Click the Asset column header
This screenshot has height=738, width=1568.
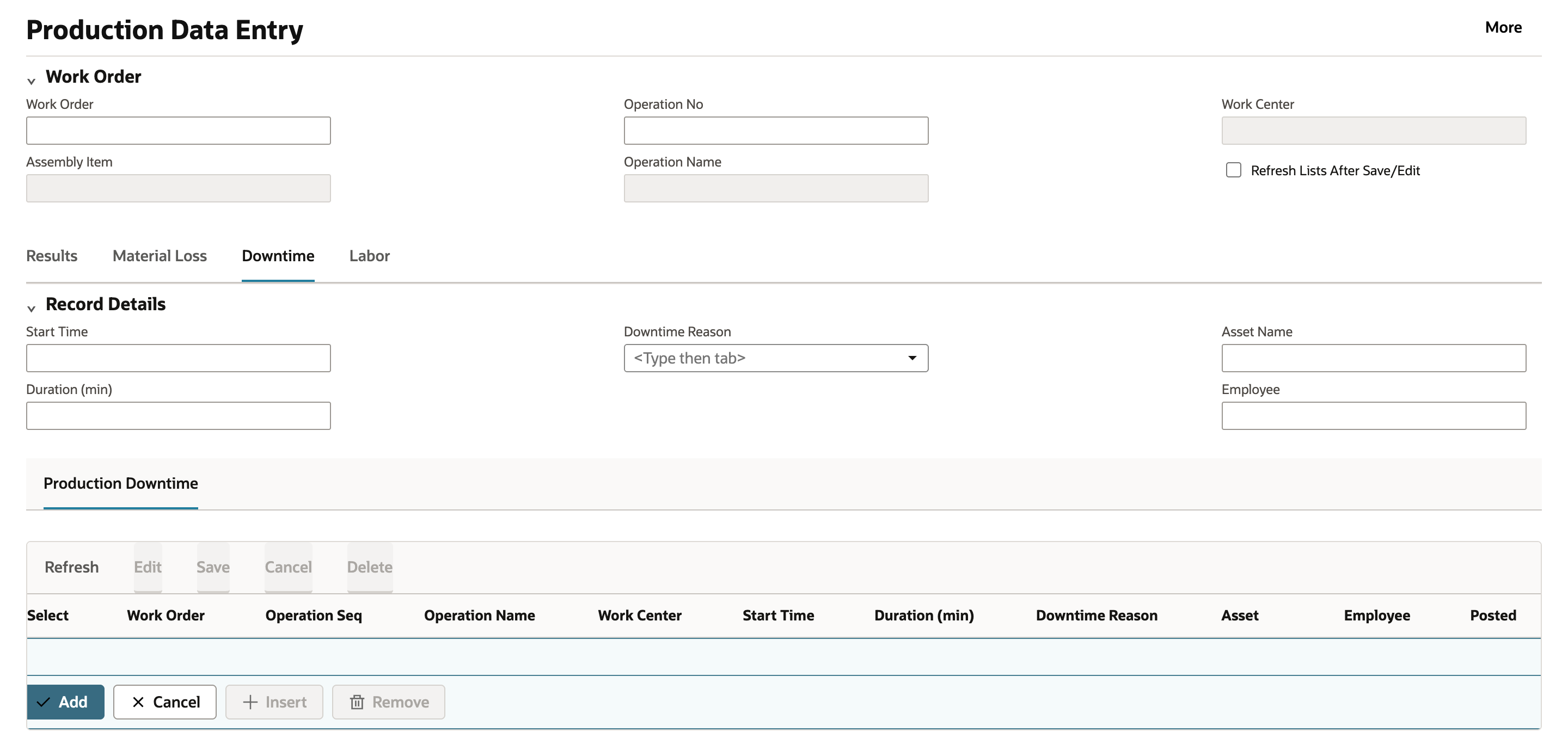tap(1240, 615)
